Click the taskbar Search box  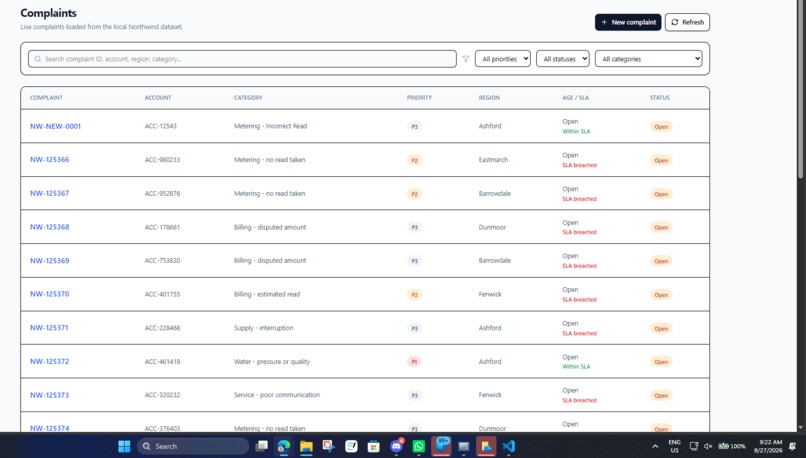(193, 446)
